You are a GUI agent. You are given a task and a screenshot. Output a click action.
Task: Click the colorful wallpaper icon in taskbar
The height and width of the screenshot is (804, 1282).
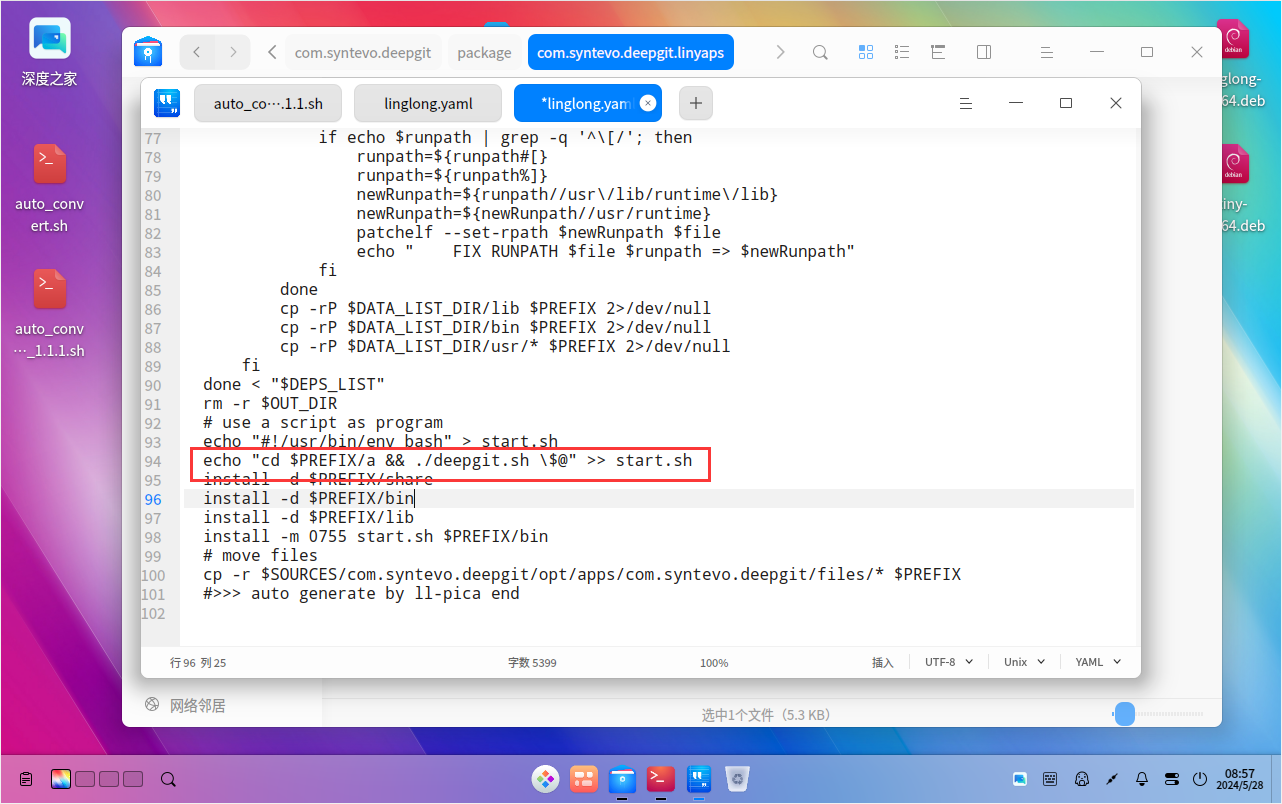point(60,779)
